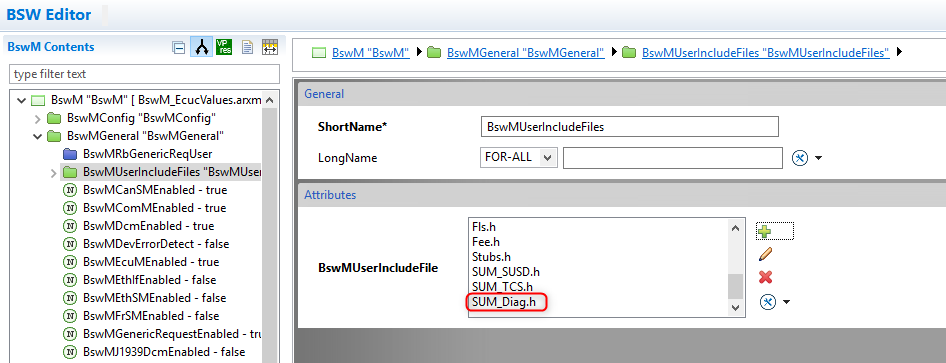Select BswMEcuMEnabled - true parameter
Viewport: 946px width, 363px height.
pos(151,262)
